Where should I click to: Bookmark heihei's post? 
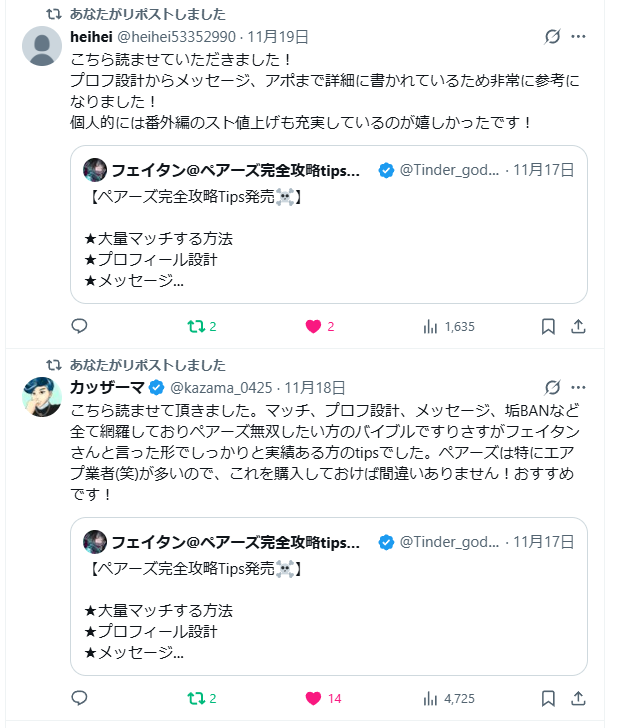[548, 326]
